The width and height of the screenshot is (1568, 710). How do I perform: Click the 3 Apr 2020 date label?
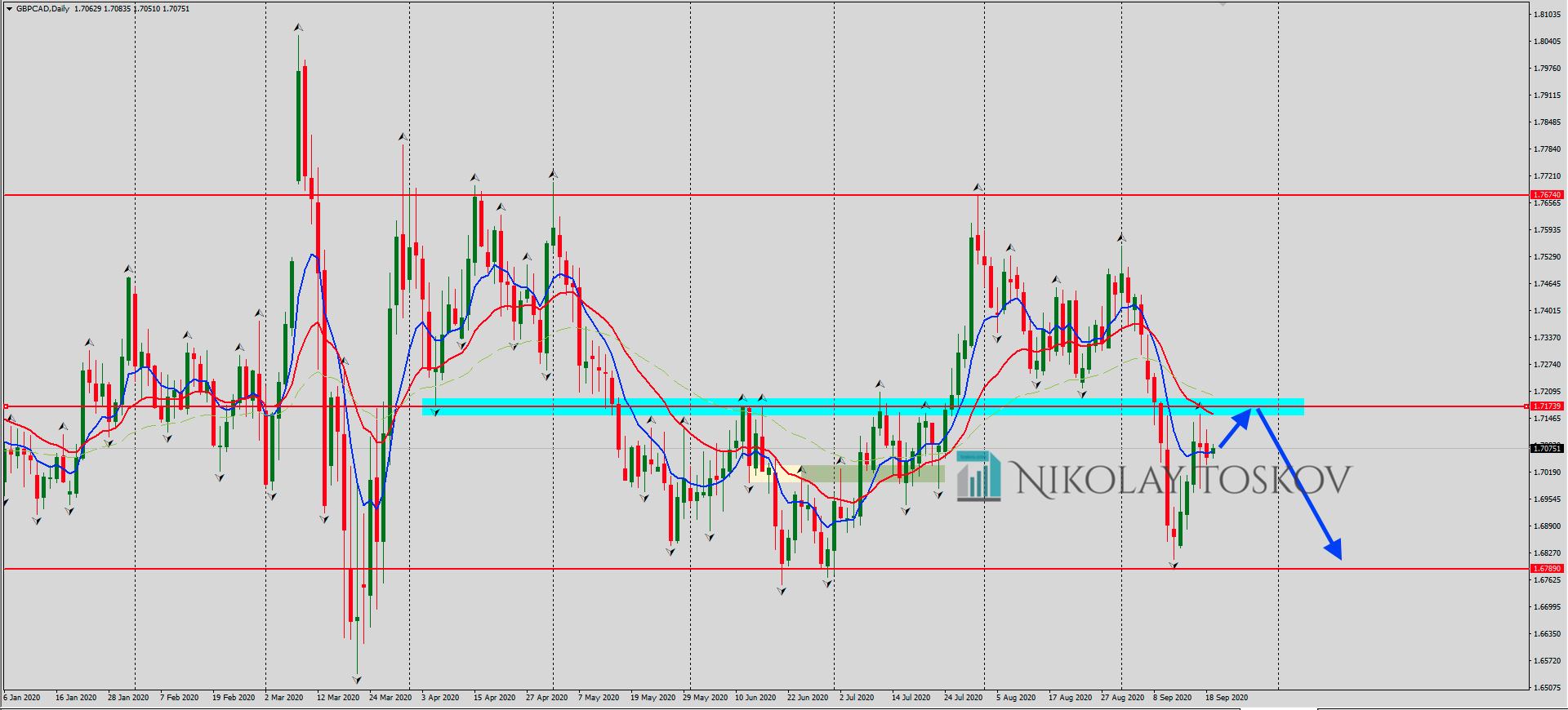click(x=441, y=698)
